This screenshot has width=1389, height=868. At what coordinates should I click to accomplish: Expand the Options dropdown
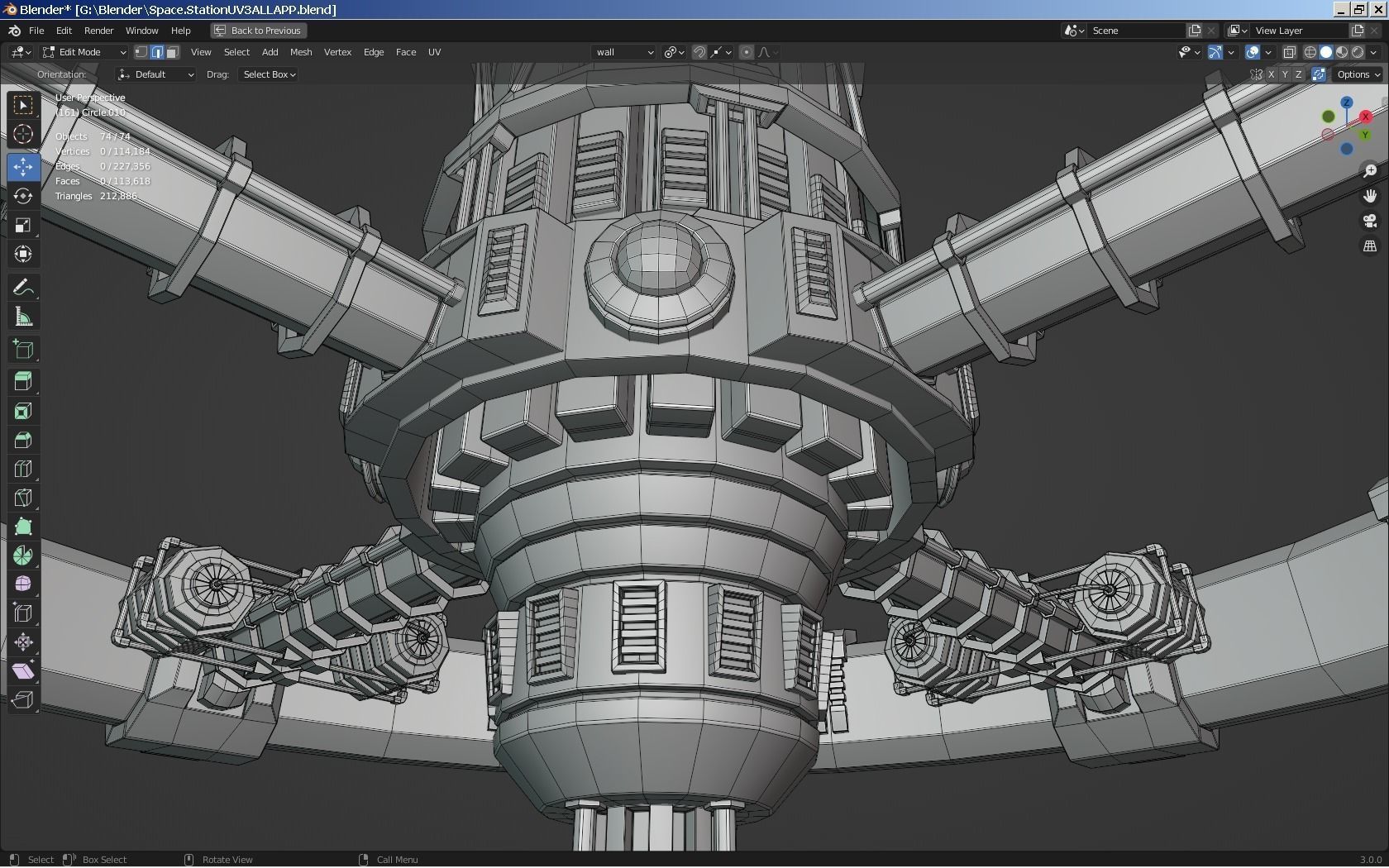(1358, 74)
